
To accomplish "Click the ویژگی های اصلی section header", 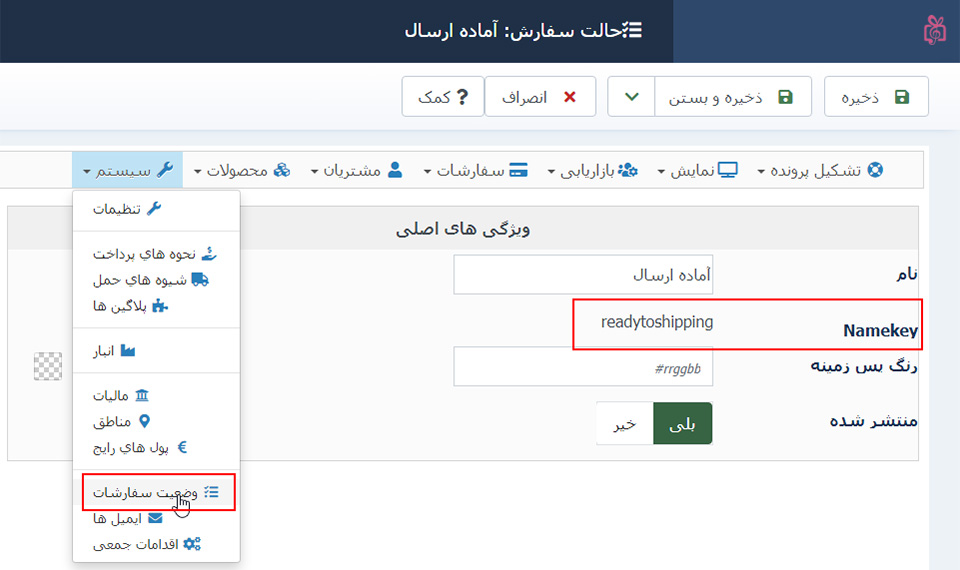I will point(463,229).
